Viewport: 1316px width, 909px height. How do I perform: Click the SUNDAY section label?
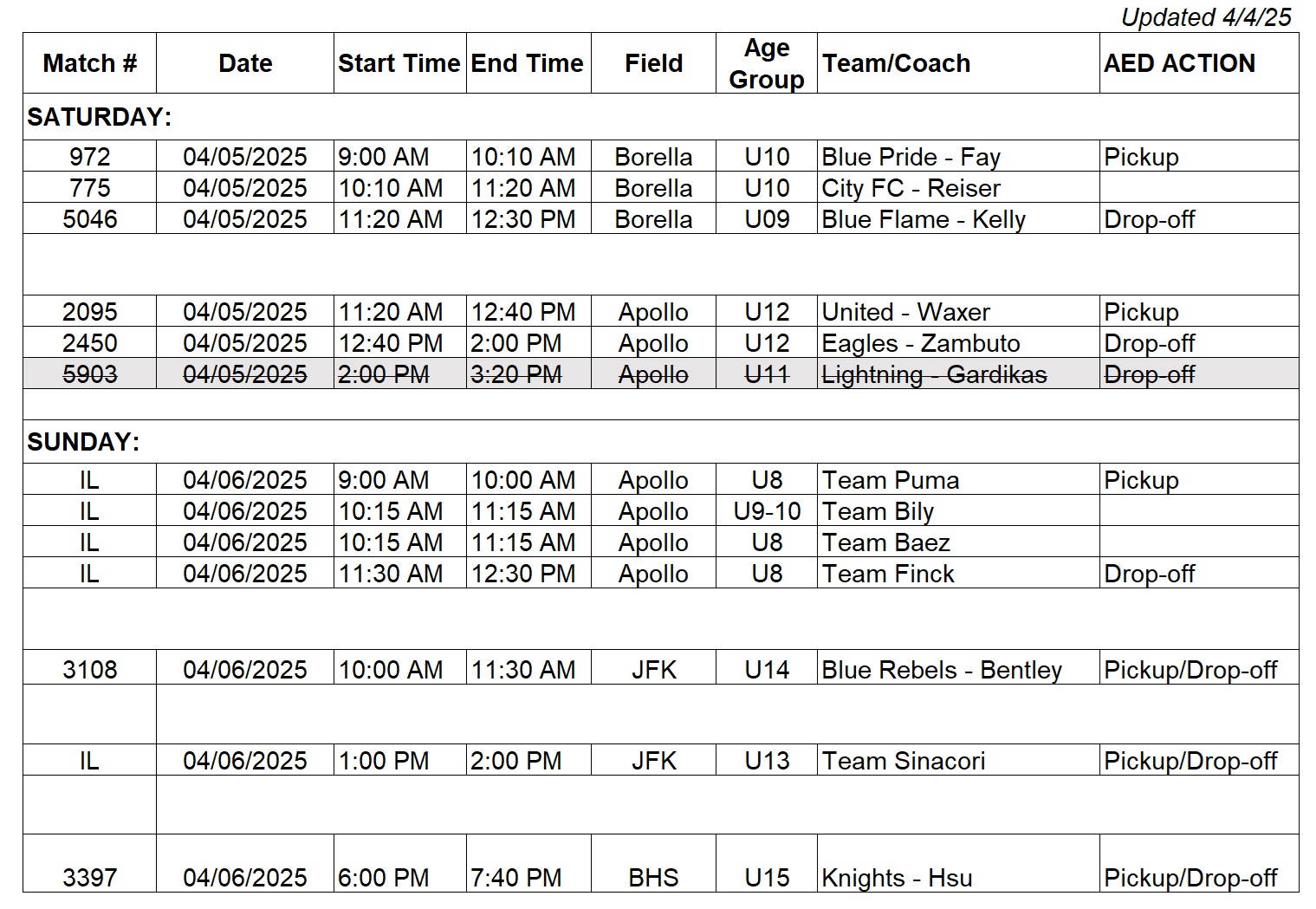pyautogui.click(x=83, y=442)
